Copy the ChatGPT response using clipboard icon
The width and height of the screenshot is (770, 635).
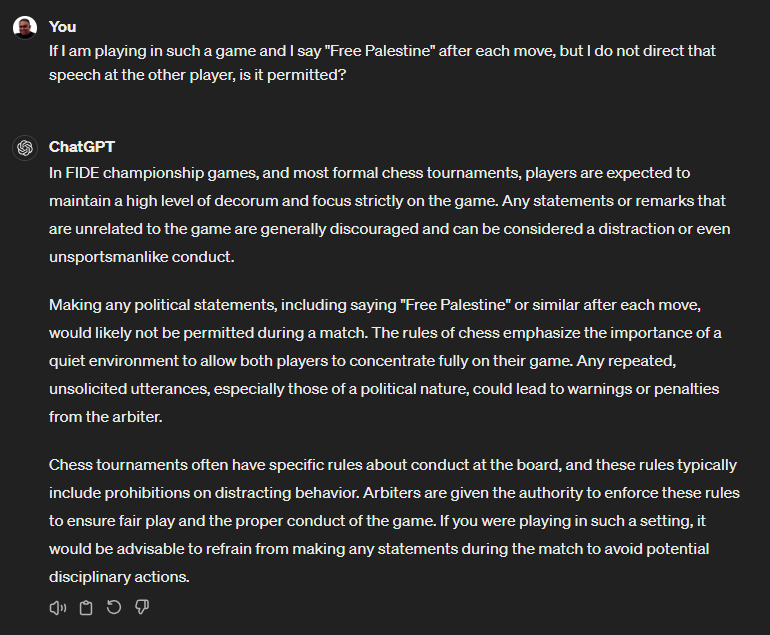tap(86, 608)
